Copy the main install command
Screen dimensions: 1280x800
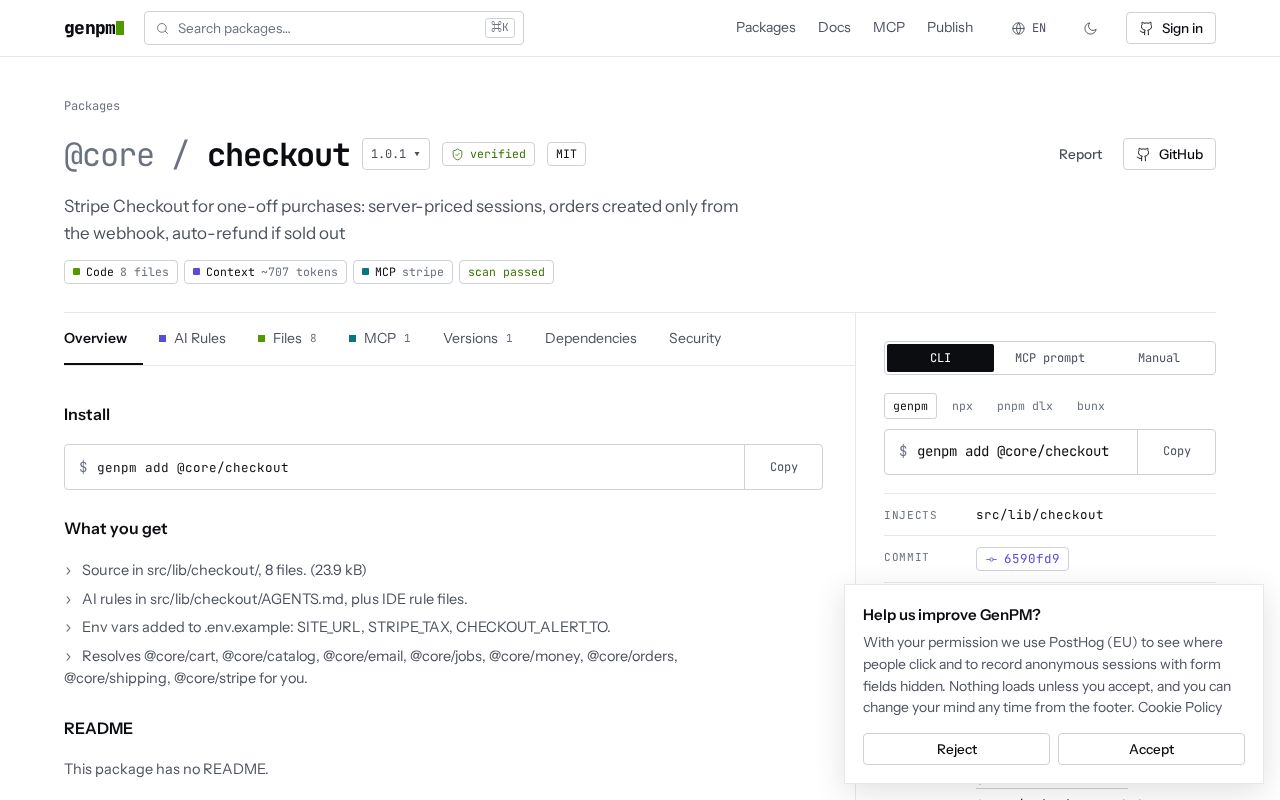click(784, 467)
